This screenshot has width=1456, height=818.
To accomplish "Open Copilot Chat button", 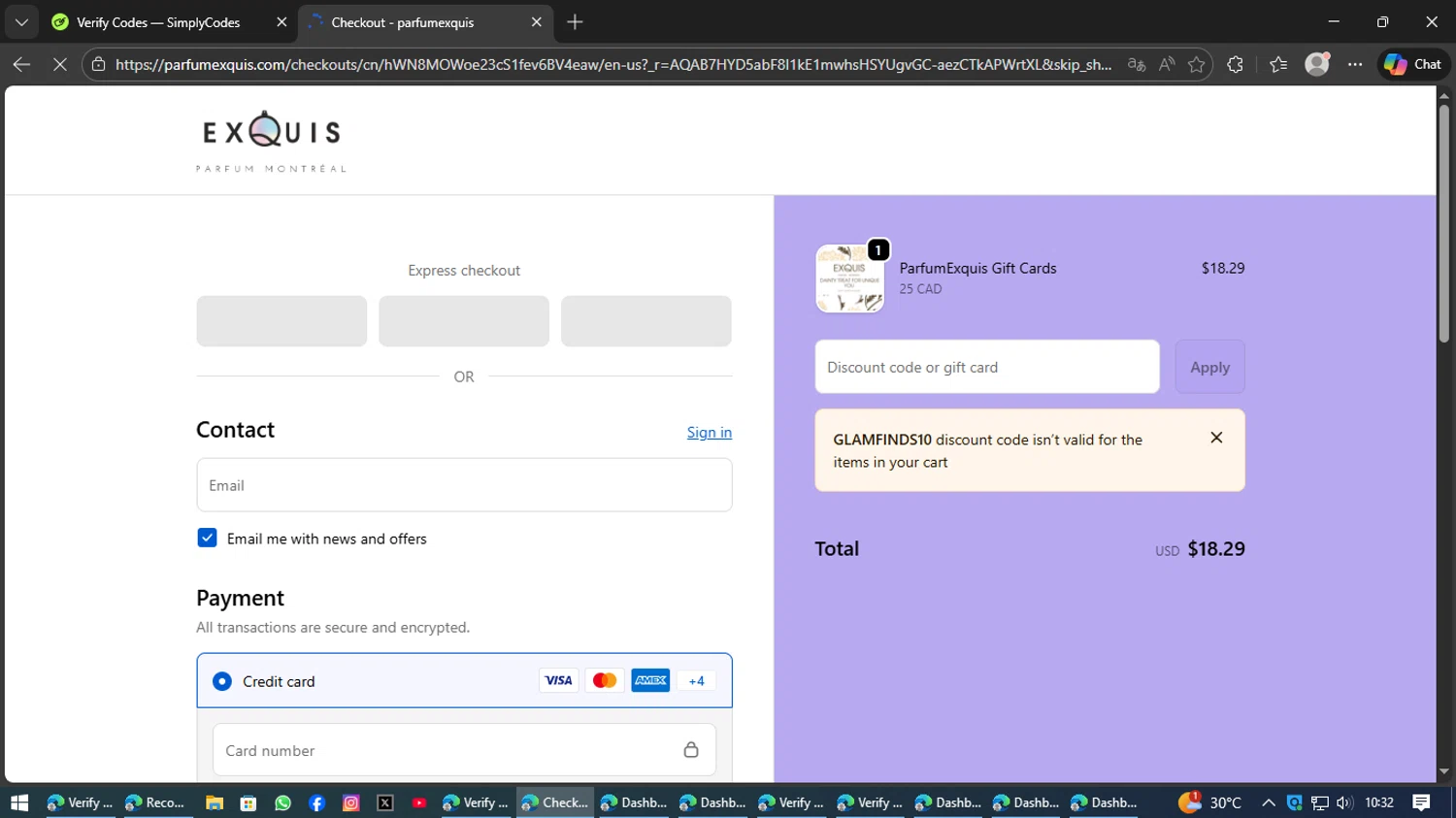I will [x=1413, y=64].
